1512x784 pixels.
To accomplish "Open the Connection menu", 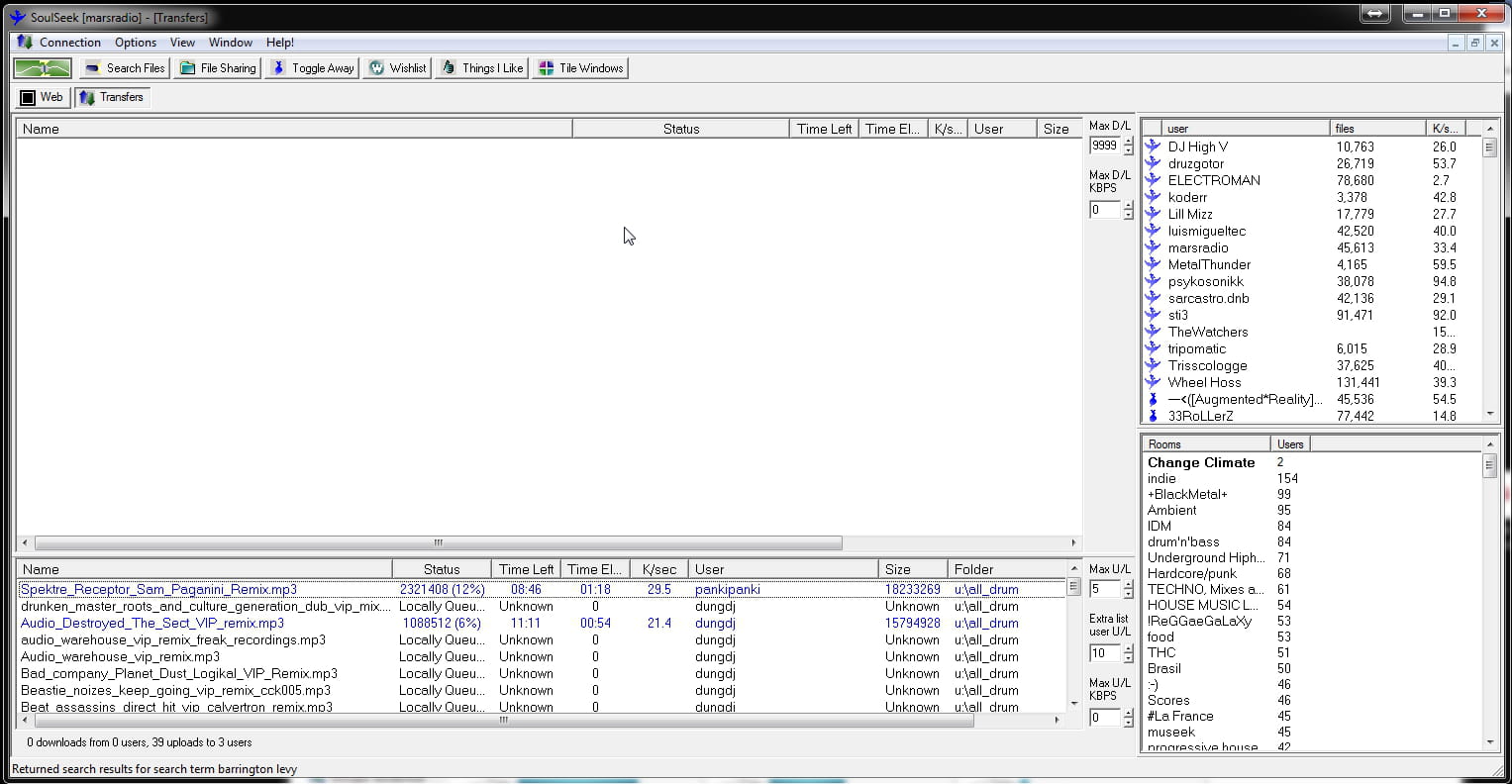I will tap(69, 43).
